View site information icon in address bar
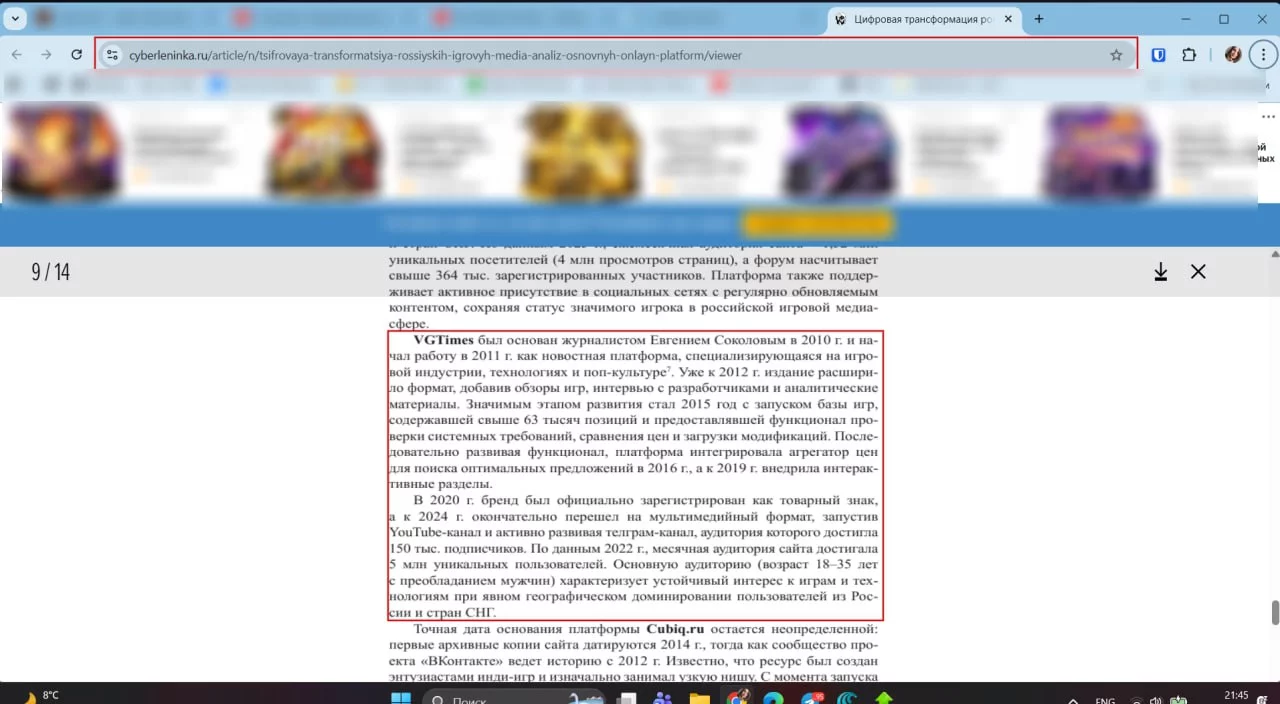This screenshot has width=1280, height=704. point(112,55)
